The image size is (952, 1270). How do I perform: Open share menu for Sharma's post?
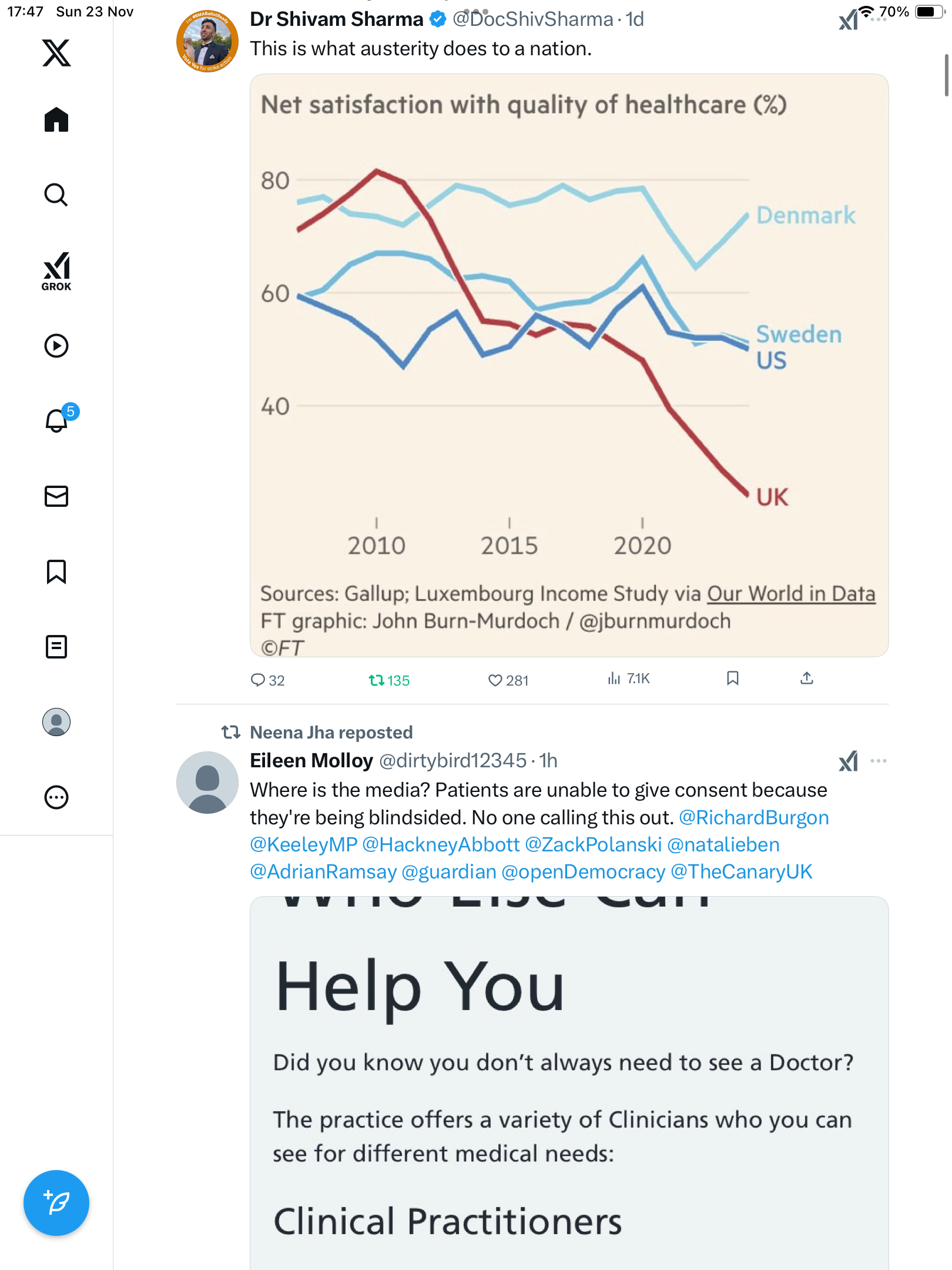pyautogui.click(x=807, y=679)
